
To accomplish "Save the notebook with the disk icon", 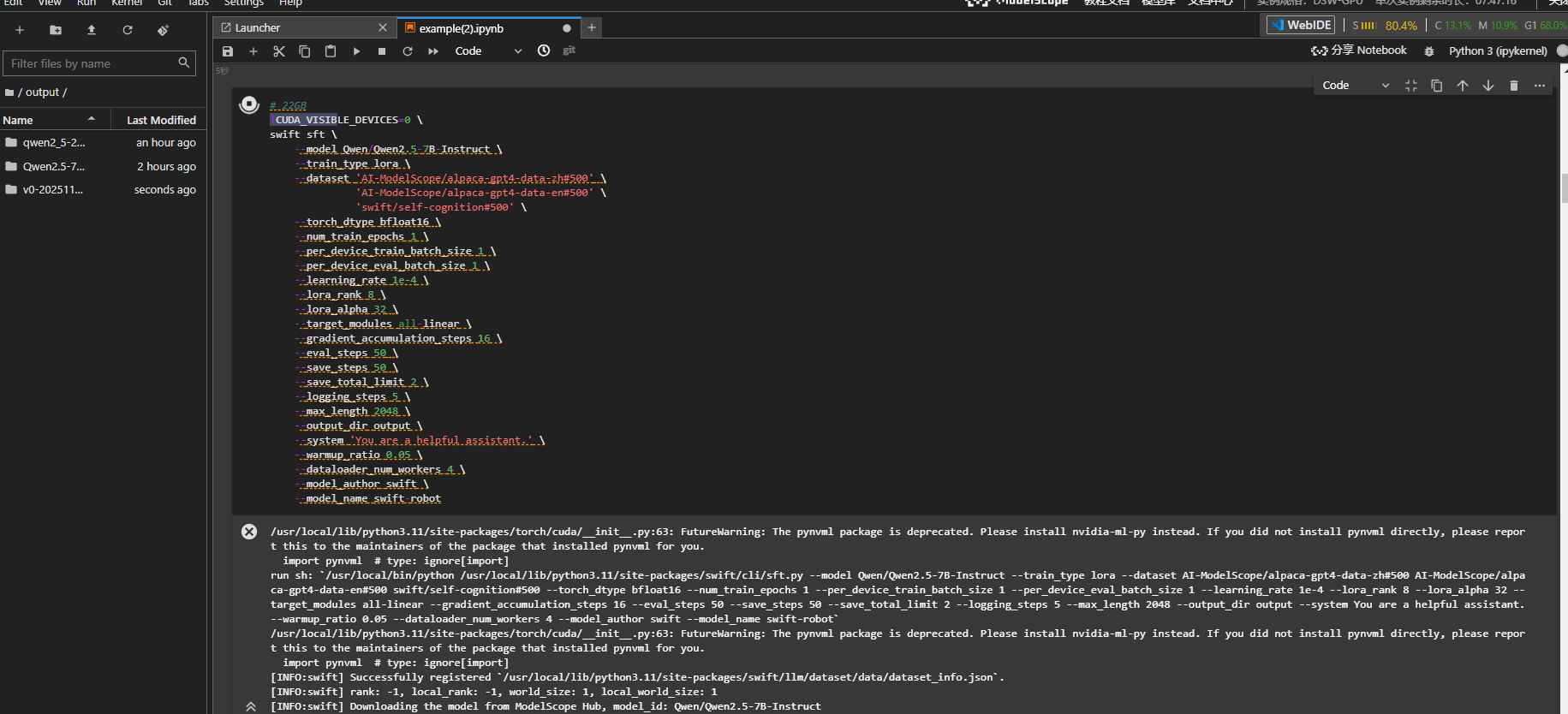I will pos(228,51).
